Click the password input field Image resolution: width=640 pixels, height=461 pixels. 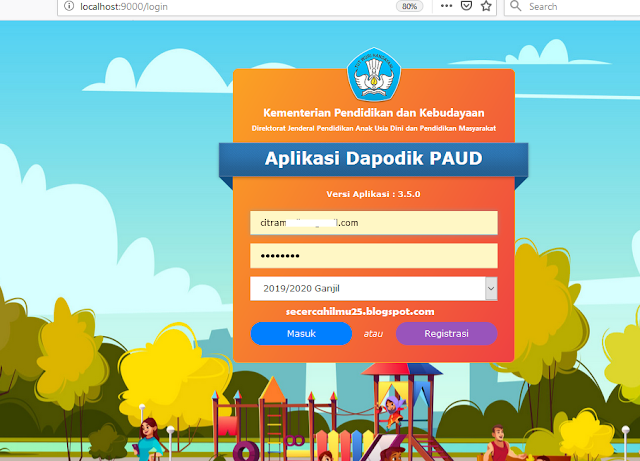click(374, 256)
